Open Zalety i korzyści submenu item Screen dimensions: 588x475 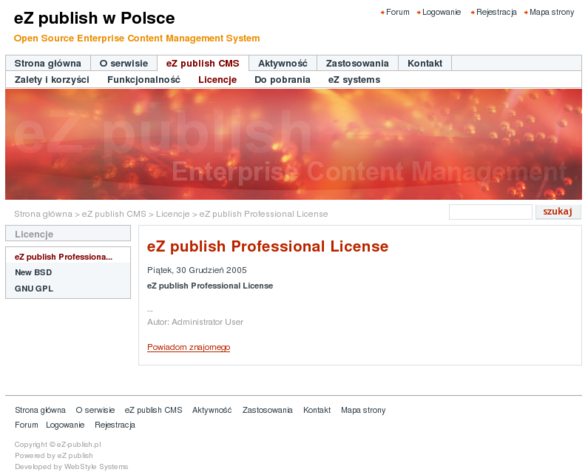[x=52, y=80]
